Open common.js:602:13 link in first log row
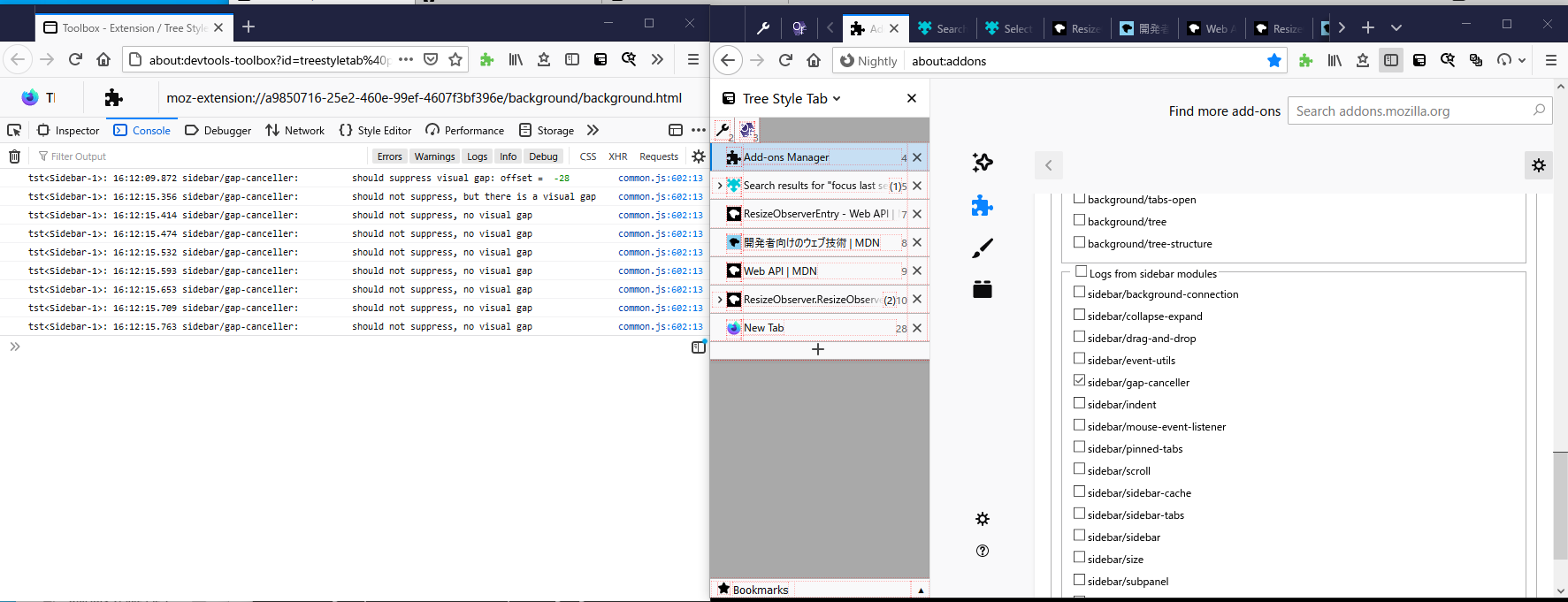Image resolution: width=1568 pixels, height=602 pixels. [x=661, y=178]
